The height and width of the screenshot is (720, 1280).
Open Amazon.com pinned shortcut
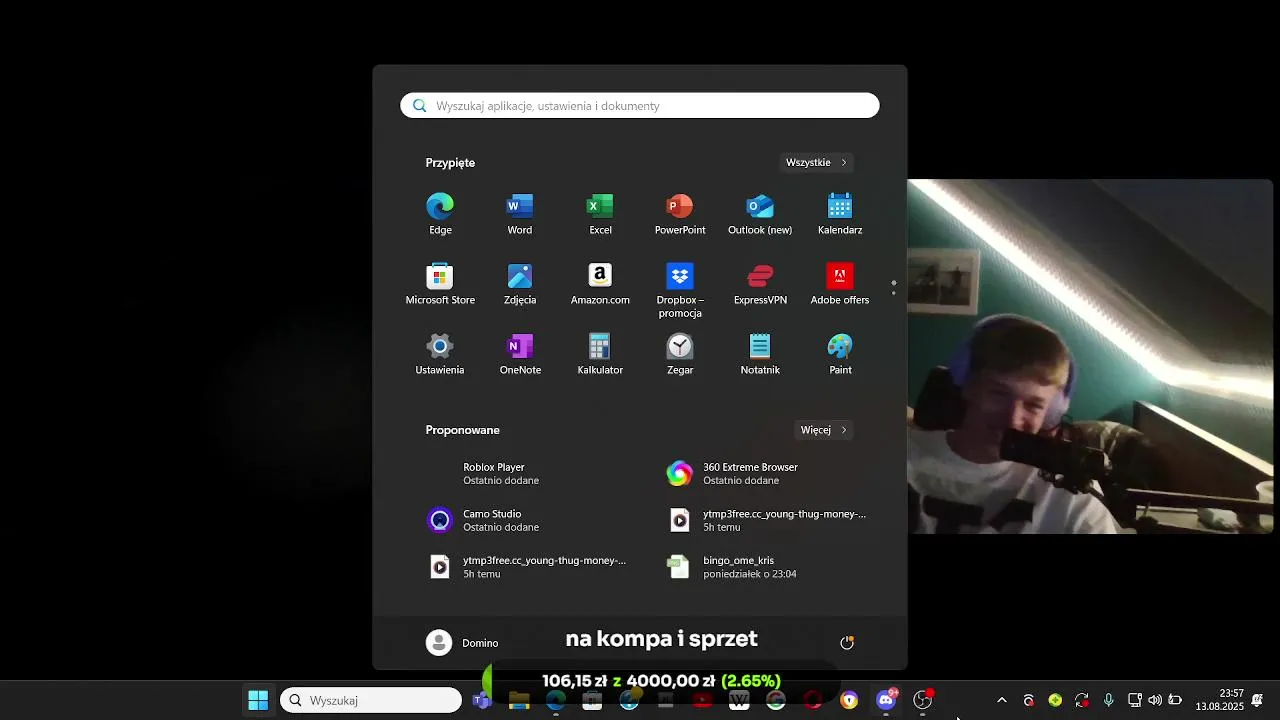coord(600,284)
